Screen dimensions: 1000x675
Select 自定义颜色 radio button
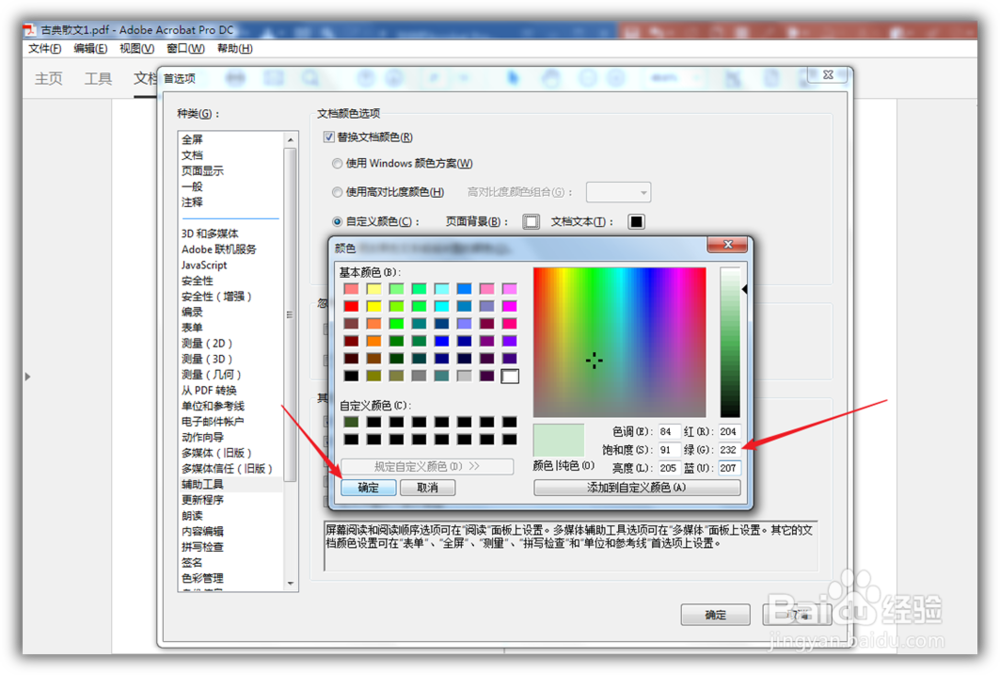coord(337,221)
